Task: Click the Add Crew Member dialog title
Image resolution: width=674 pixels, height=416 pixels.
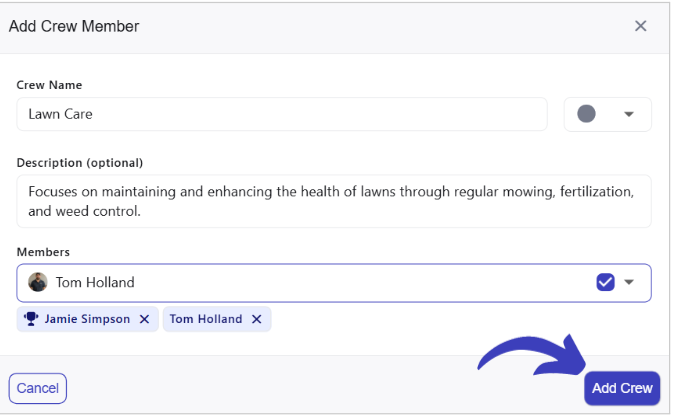Action: pos(74,26)
